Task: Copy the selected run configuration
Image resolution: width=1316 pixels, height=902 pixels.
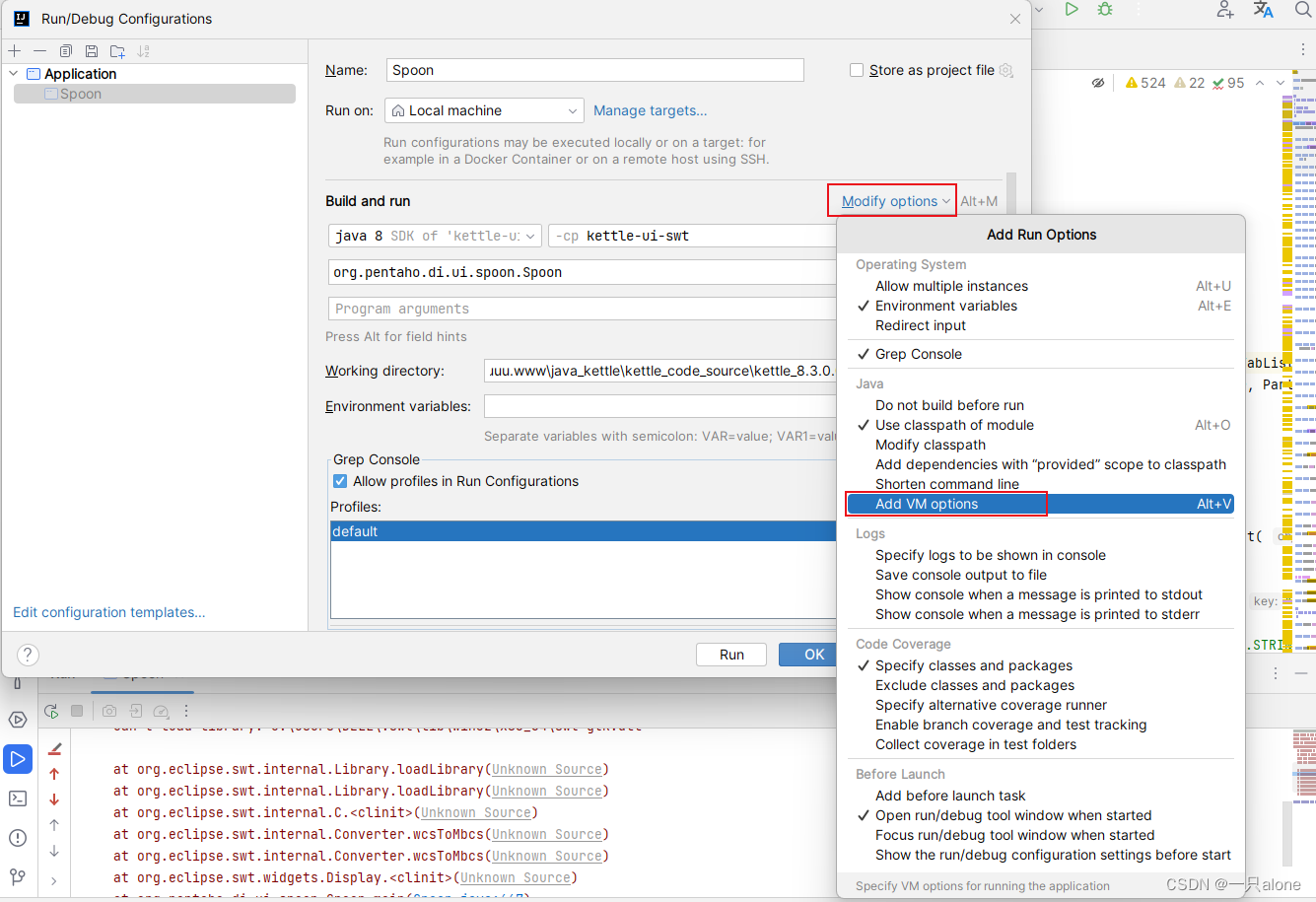Action: coord(66,50)
